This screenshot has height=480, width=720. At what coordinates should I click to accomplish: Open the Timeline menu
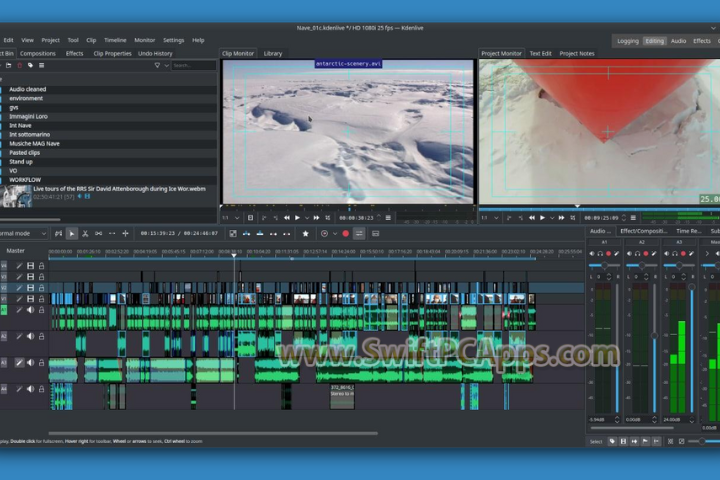[115, 40]
